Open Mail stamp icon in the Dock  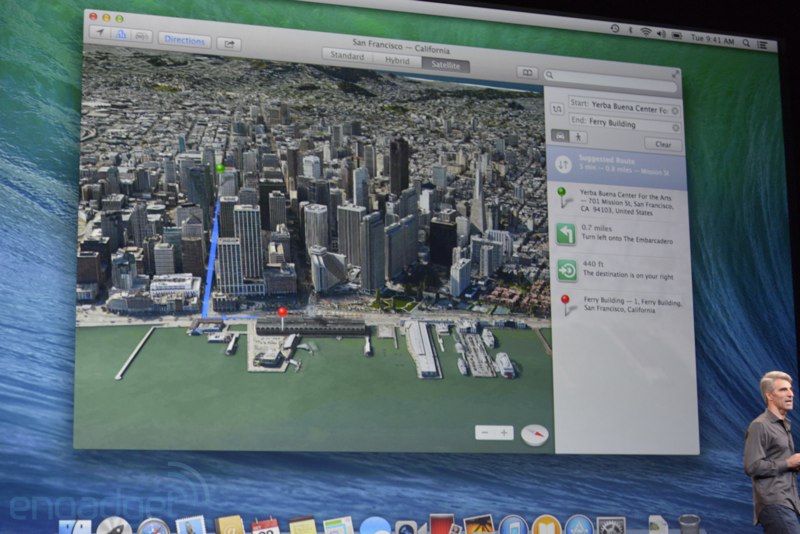[190, 526]
